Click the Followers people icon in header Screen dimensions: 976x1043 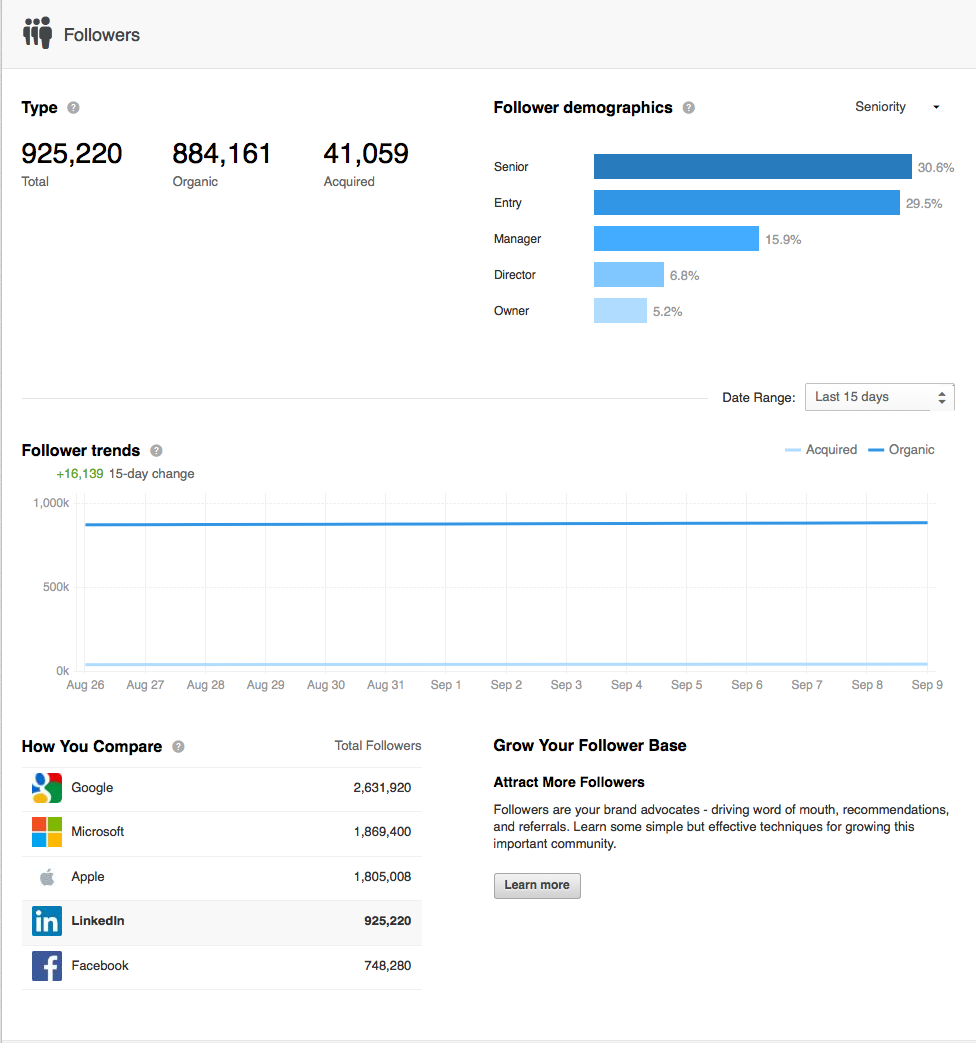(38, 34)
